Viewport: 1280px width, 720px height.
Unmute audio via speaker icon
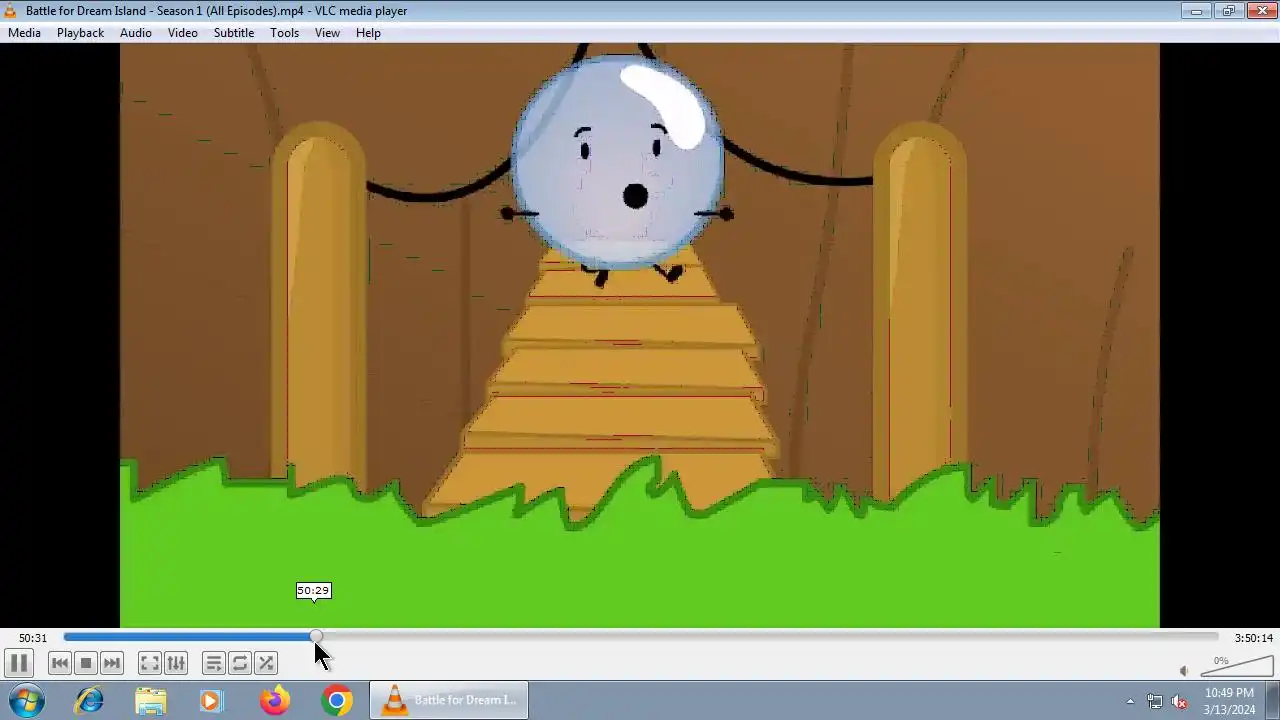pos(1184,671)
